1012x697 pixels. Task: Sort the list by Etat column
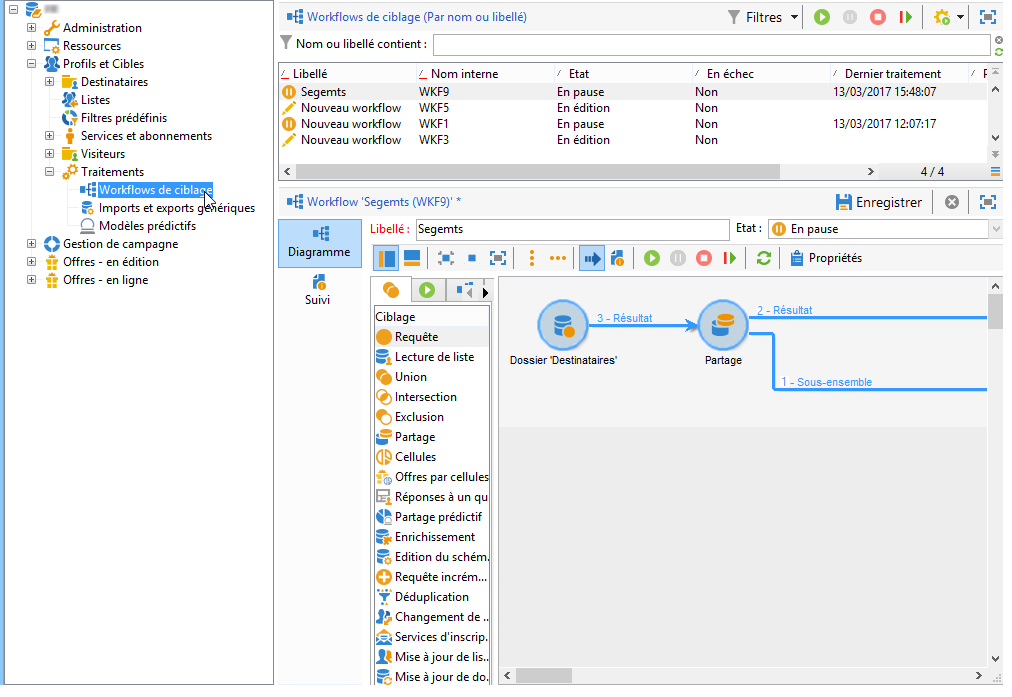coord(578,74)
